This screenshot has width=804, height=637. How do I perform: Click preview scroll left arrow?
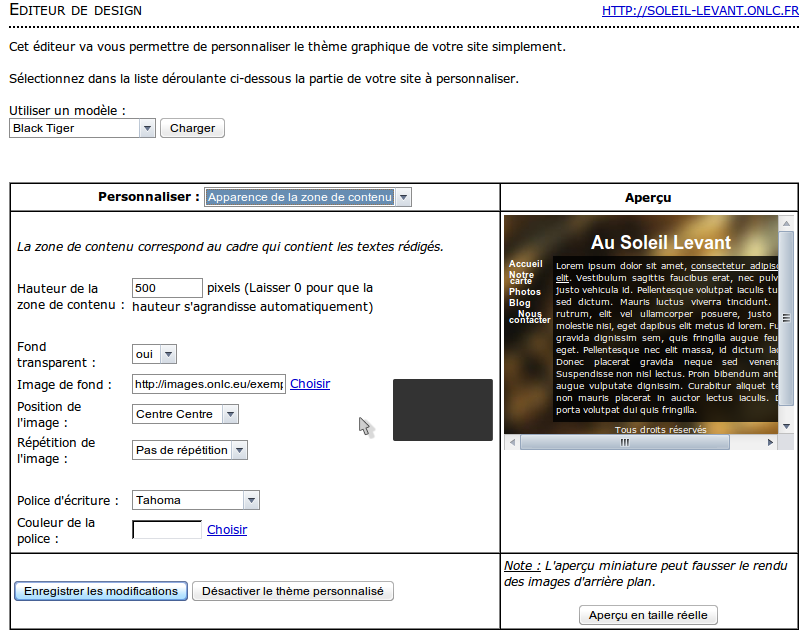point(512,442)
